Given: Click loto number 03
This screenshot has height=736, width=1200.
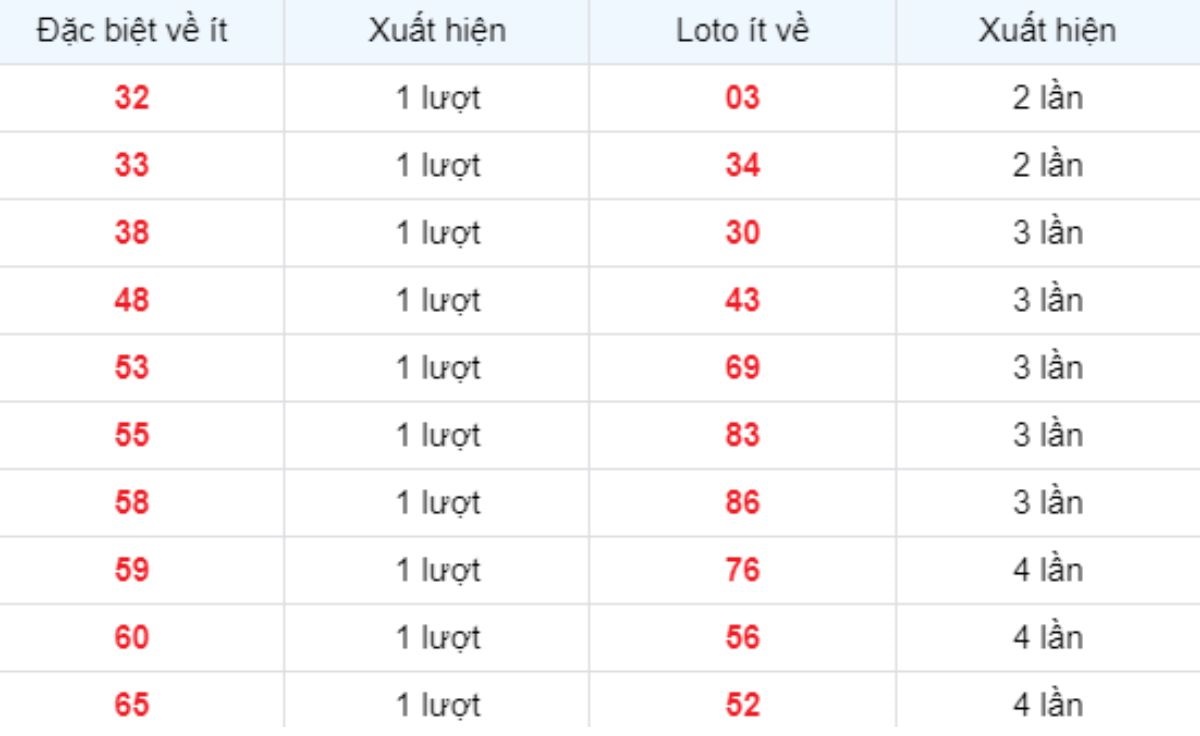Looking at the screenshot, I should pyautogui.click(x=743, y=98).
